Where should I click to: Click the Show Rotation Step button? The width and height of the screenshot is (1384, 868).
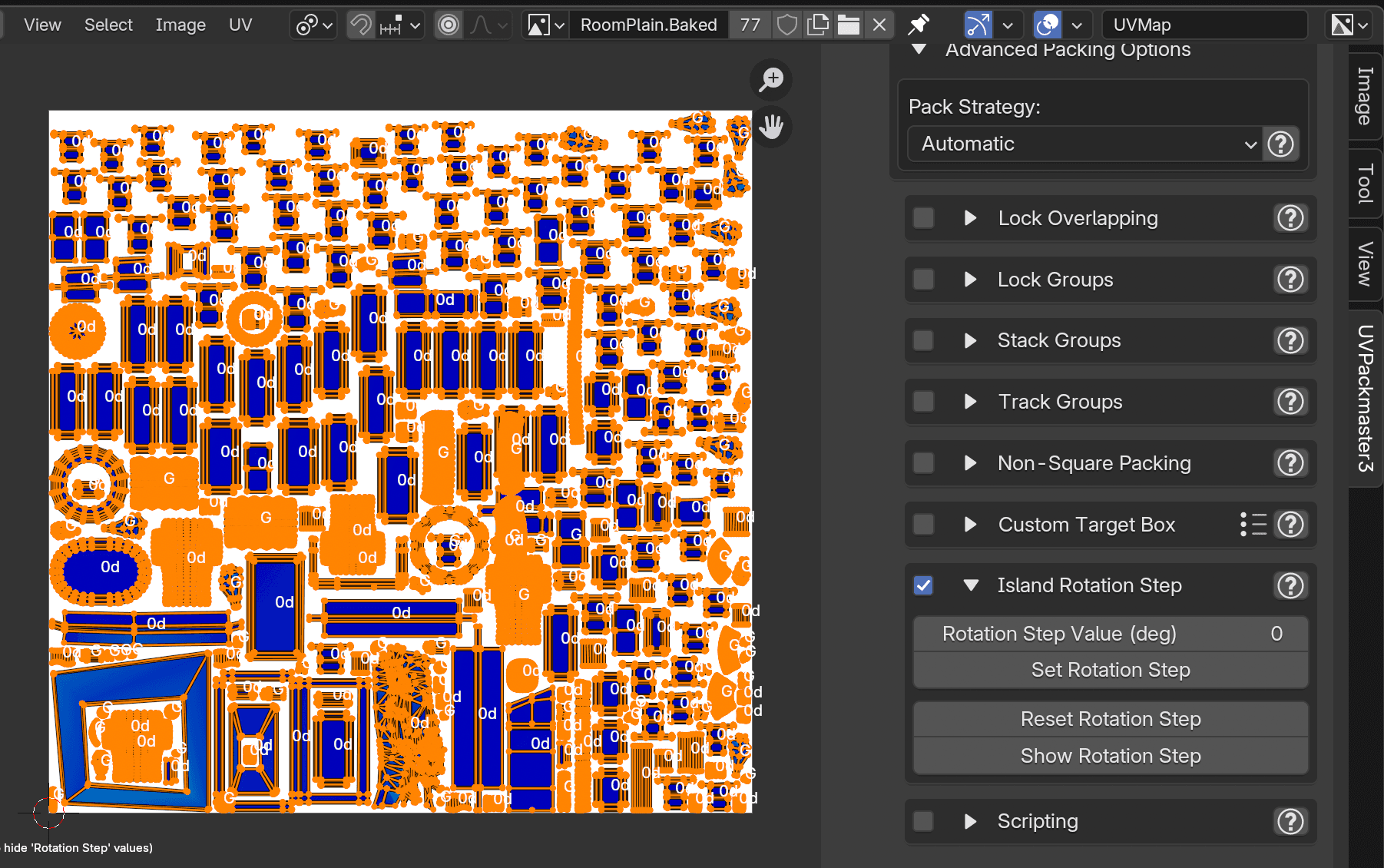[1111, 756]
